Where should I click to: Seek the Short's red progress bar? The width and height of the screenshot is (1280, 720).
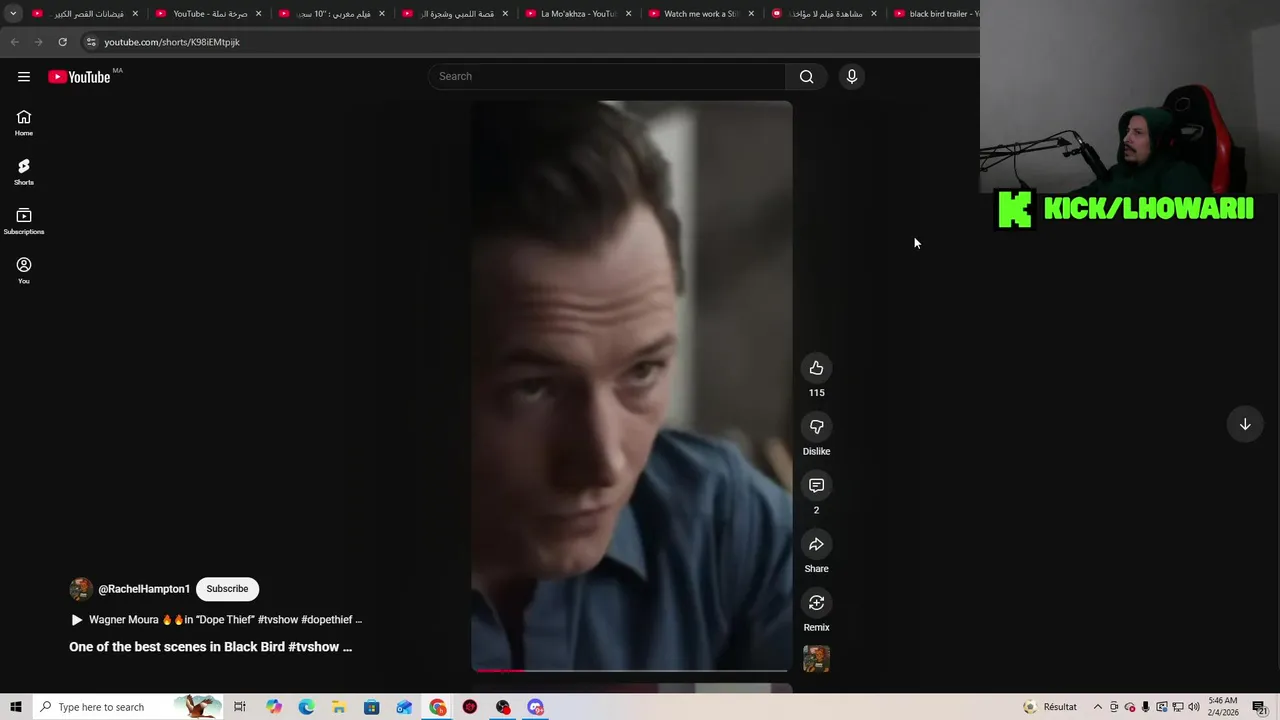point(631,670)
